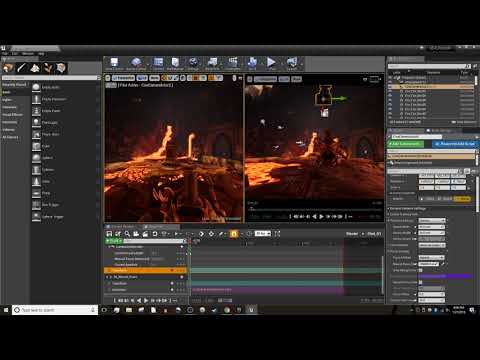Click Sequencer save icon
The image size is (480, 360).
point(109,234)
